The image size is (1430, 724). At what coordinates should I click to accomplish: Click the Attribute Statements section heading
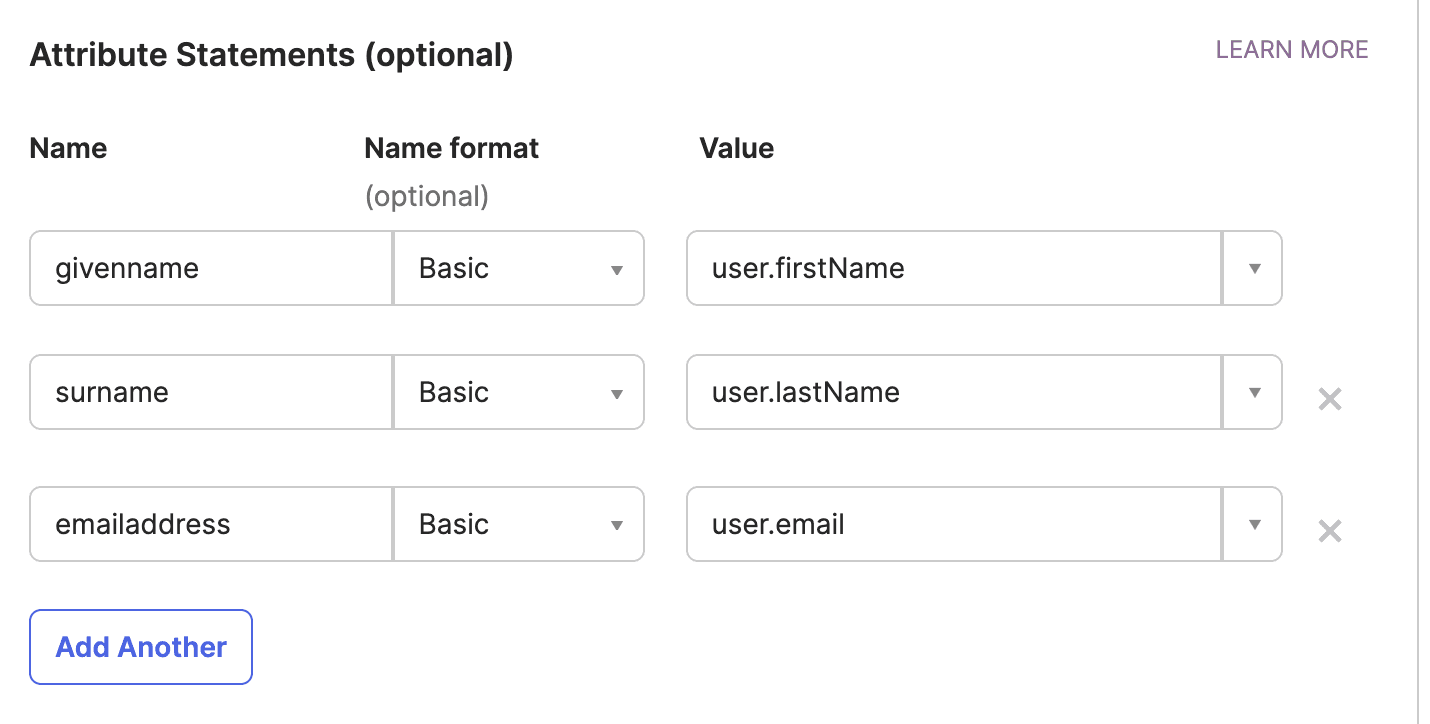271,55
